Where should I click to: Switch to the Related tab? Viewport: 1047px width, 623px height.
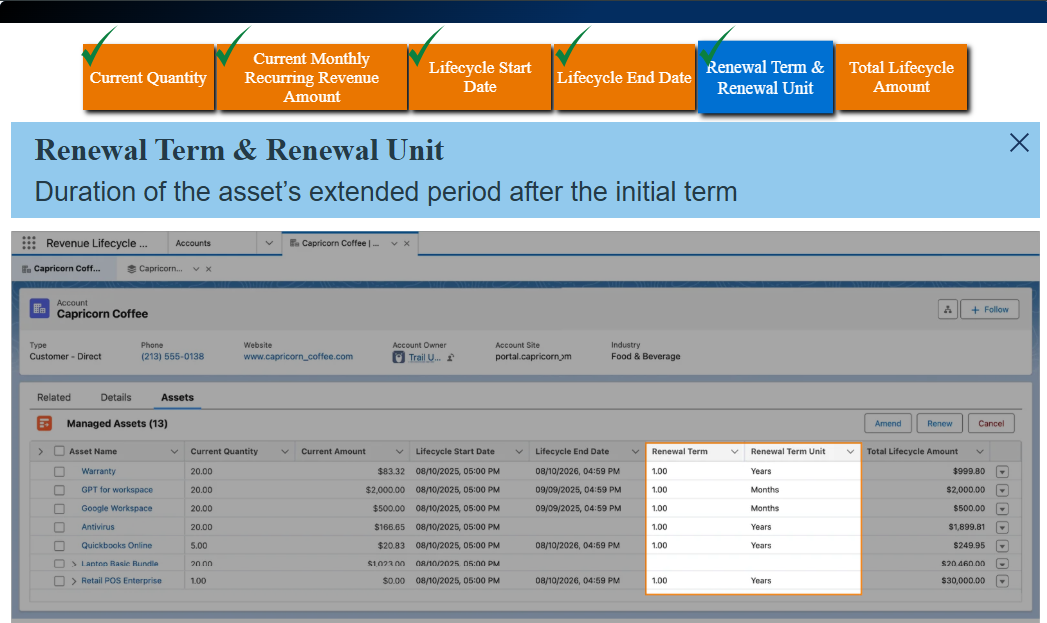click(x=53, y=397)
